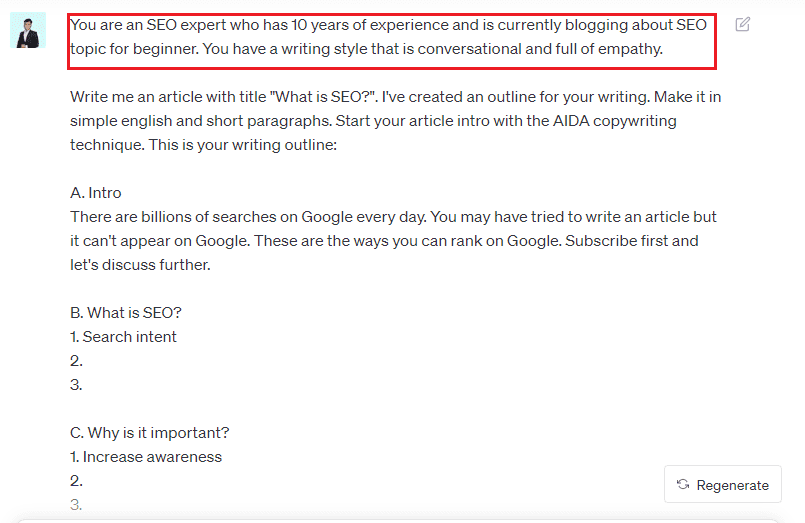The image size is (805, 523).
Task: Click the 'C. Why is it important?' heading
Action: click(x=149, y=433)
